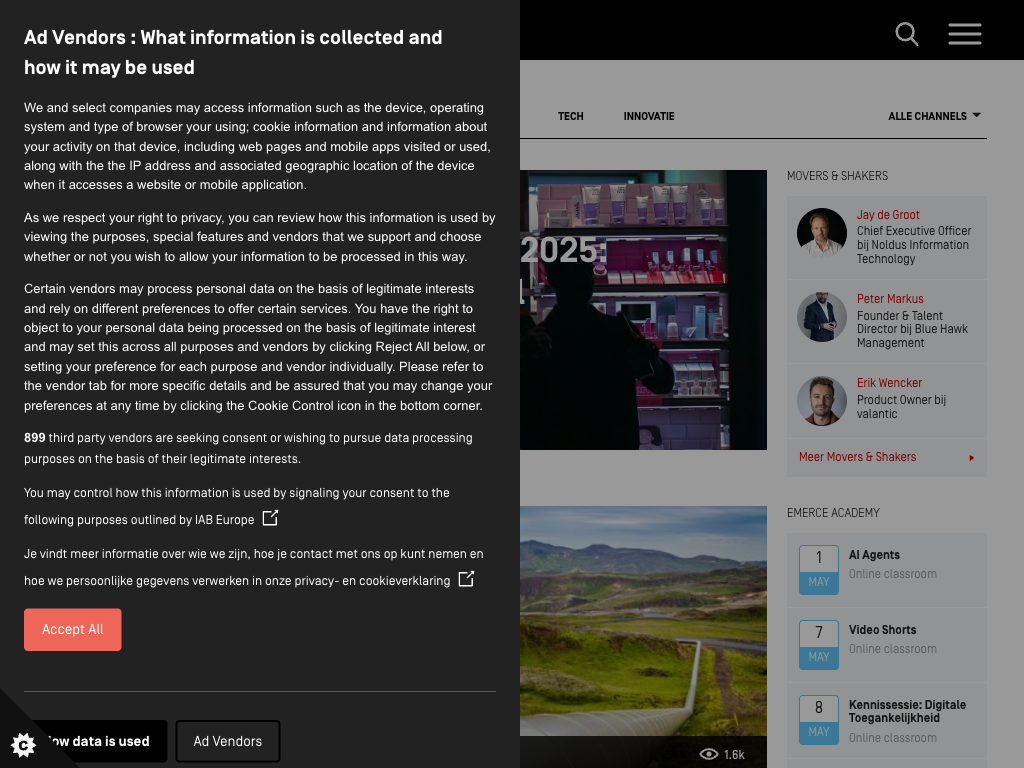Open Peter Markus profile link
Viewport: 1024px width, 768px height.
(890, 299)
